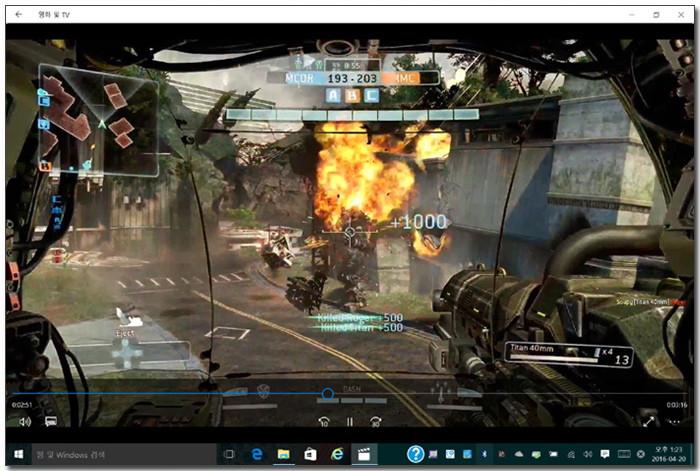Click elapsed time 0:02:51
The height and width of the screenshot is (471, 700).
pyautogui.click(x=22, y=405)
